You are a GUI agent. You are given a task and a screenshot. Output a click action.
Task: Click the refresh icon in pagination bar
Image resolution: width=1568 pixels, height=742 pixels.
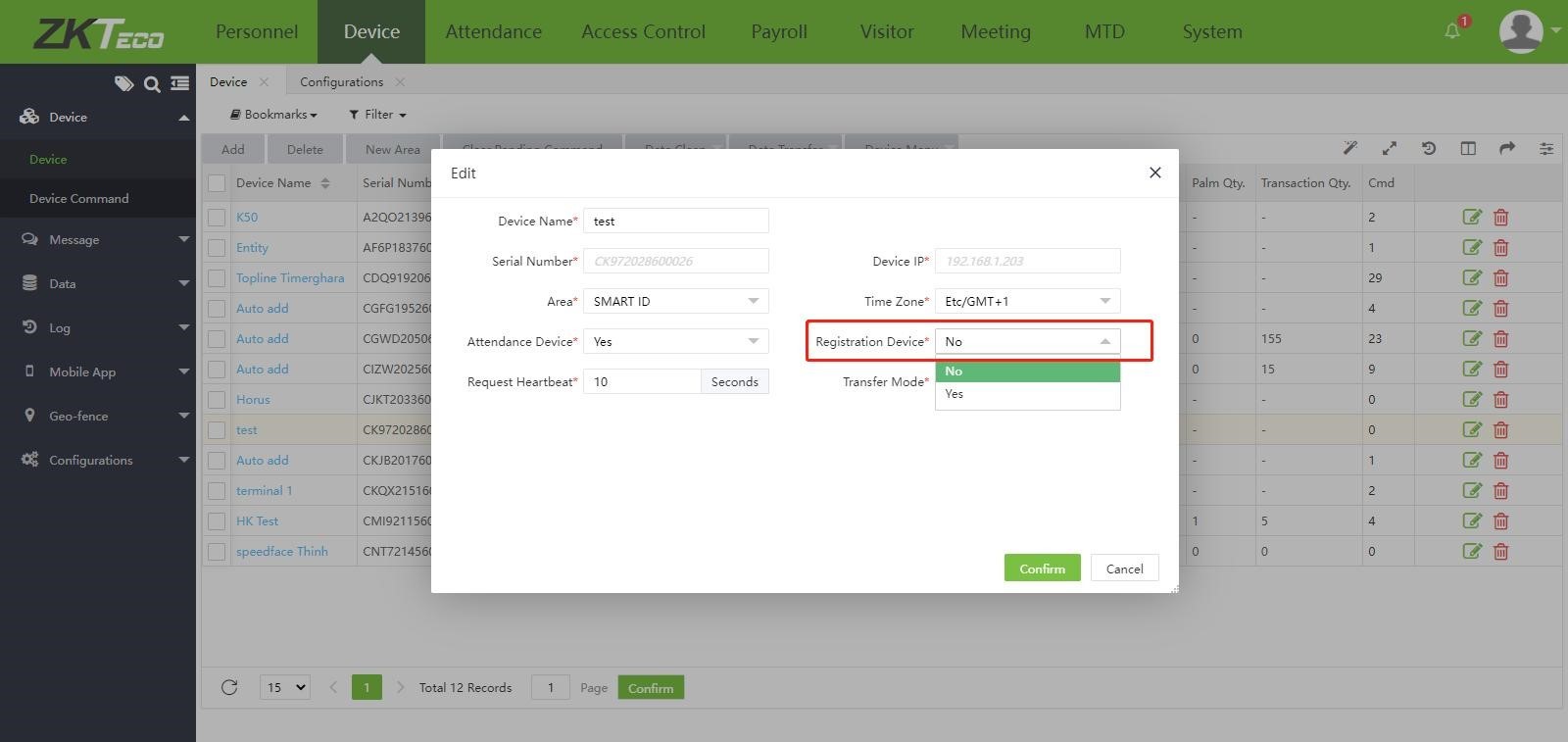click(229, 687)
